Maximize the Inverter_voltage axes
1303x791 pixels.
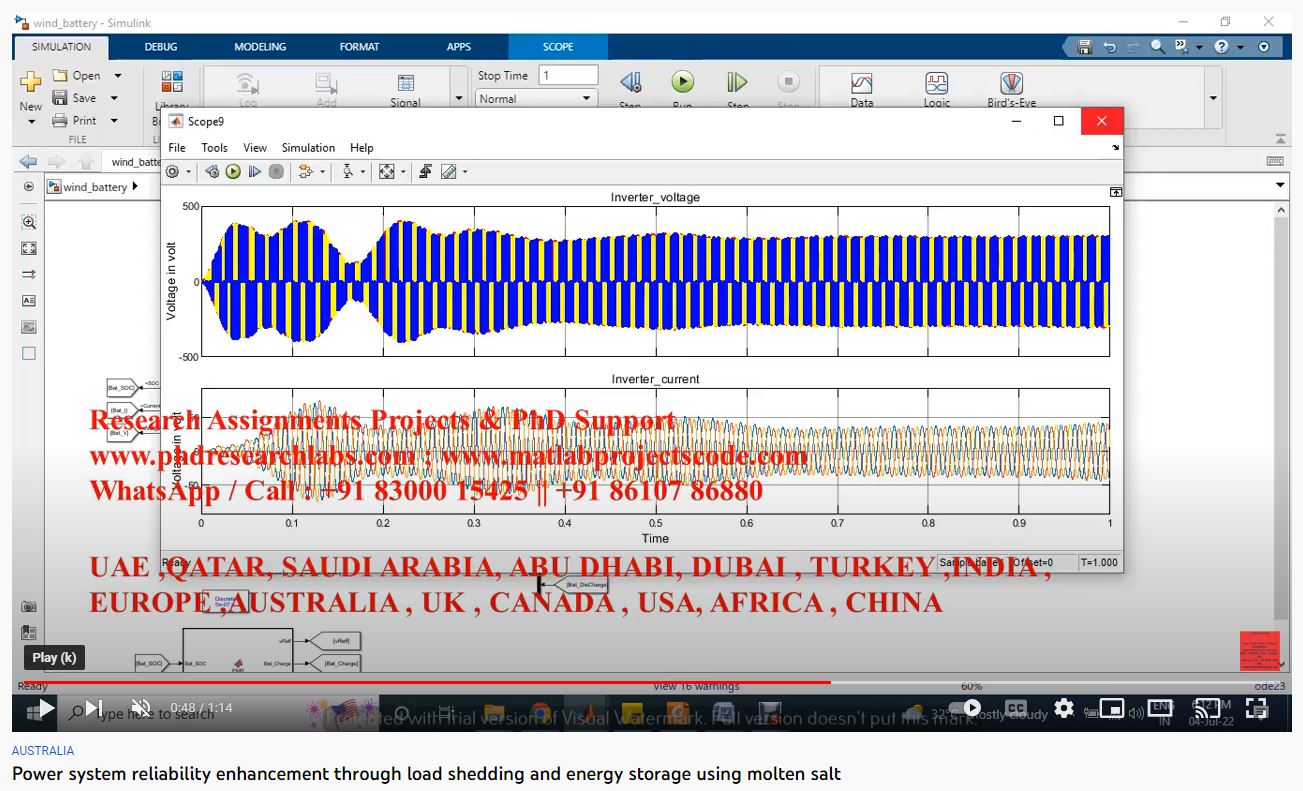pyautogui.click(x=1116, y=192)
